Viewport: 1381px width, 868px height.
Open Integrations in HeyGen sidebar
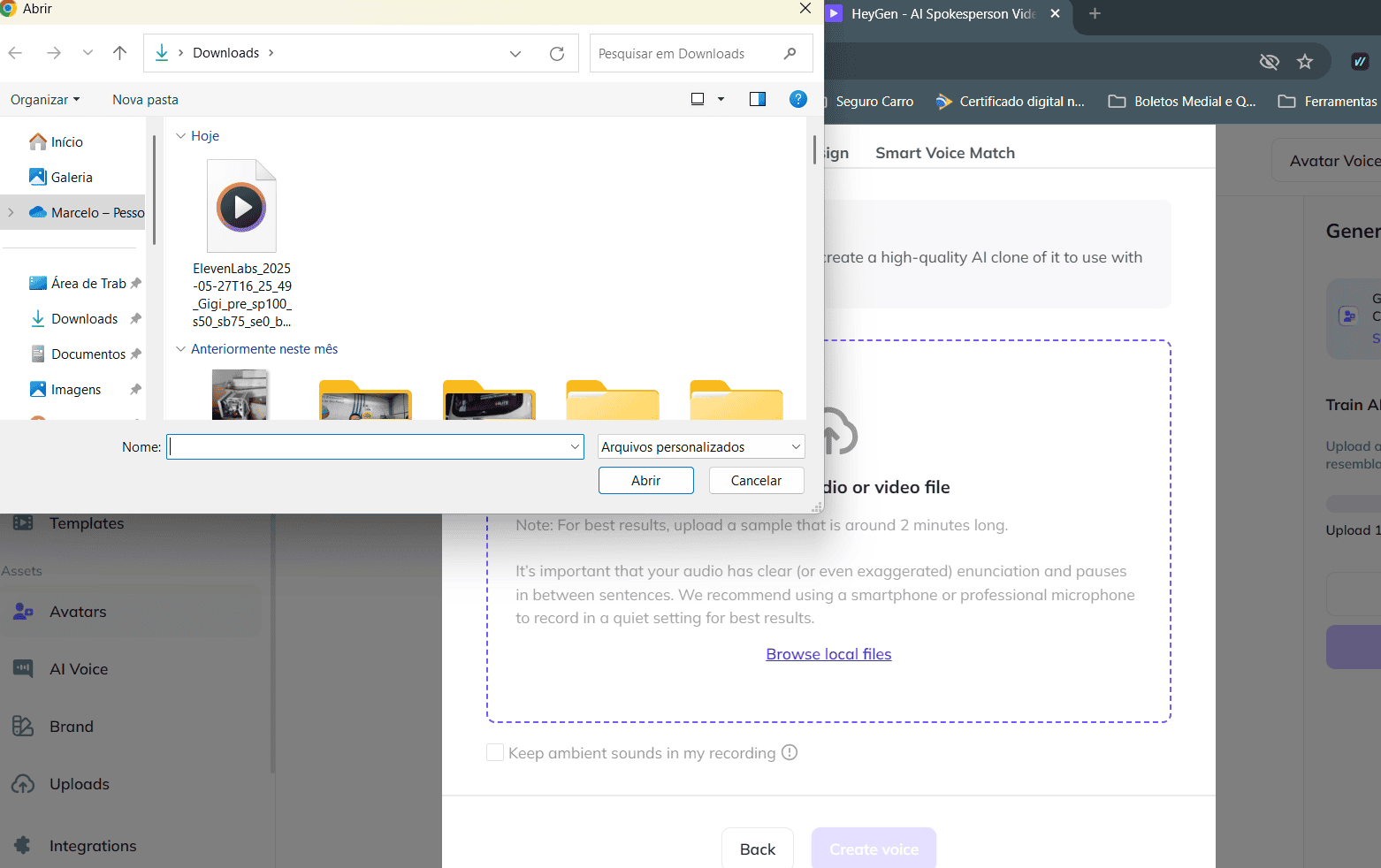click(x=92, y=846)
